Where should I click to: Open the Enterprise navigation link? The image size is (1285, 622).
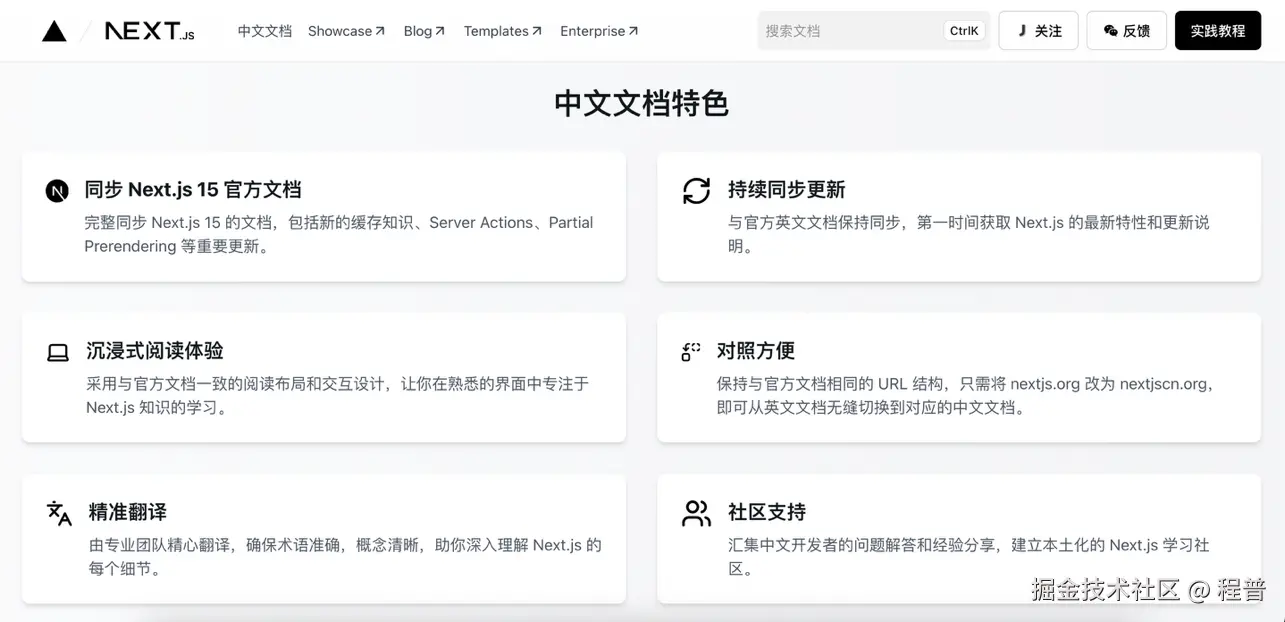(598, 31)
